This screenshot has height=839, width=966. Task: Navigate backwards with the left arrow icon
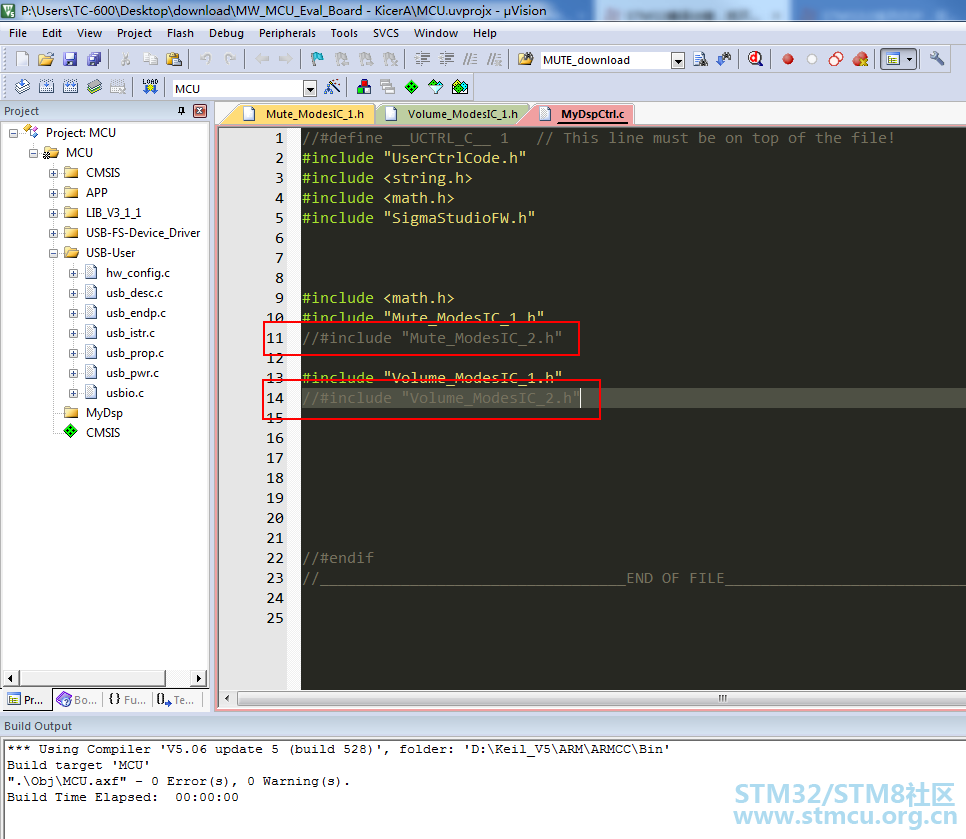pyautogui.click(x=262, y=59)
